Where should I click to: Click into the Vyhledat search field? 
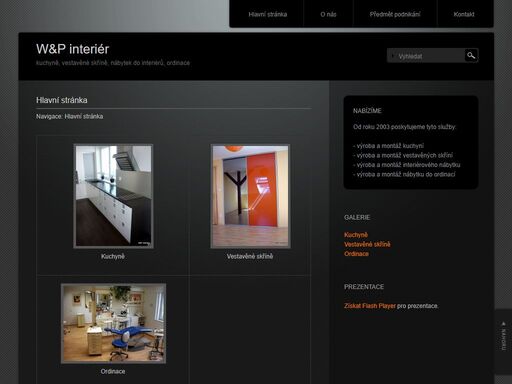tap(426, 56)
